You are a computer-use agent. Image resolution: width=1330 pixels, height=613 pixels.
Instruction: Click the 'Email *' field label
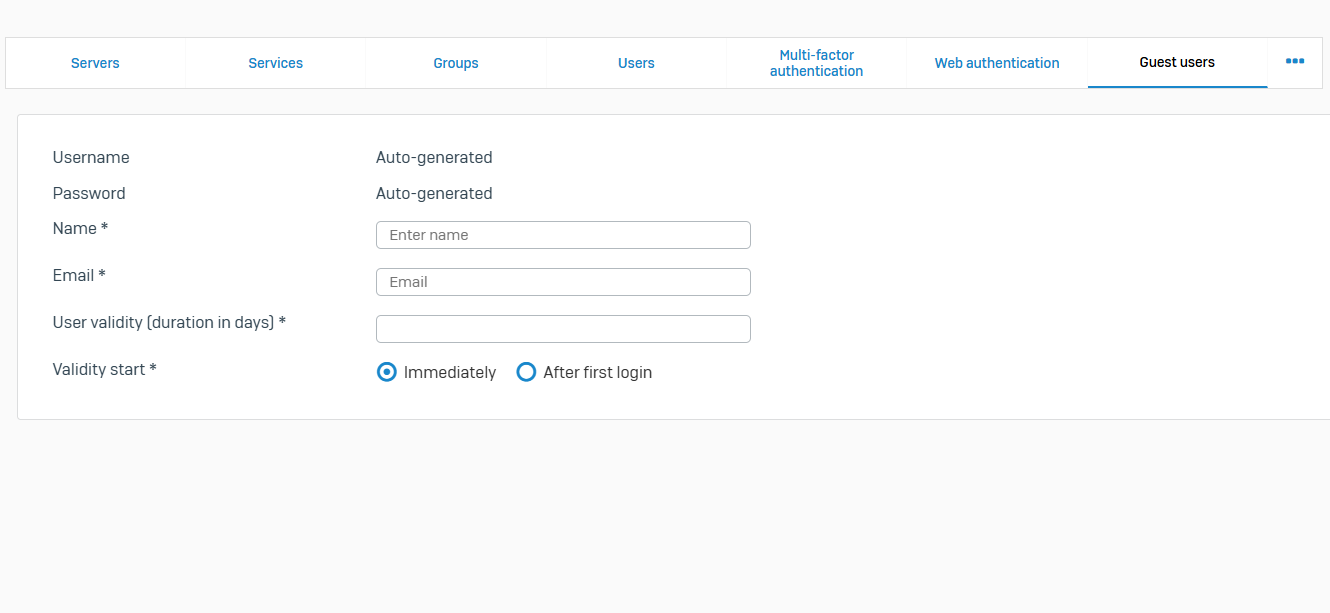[x=79, y=275]
